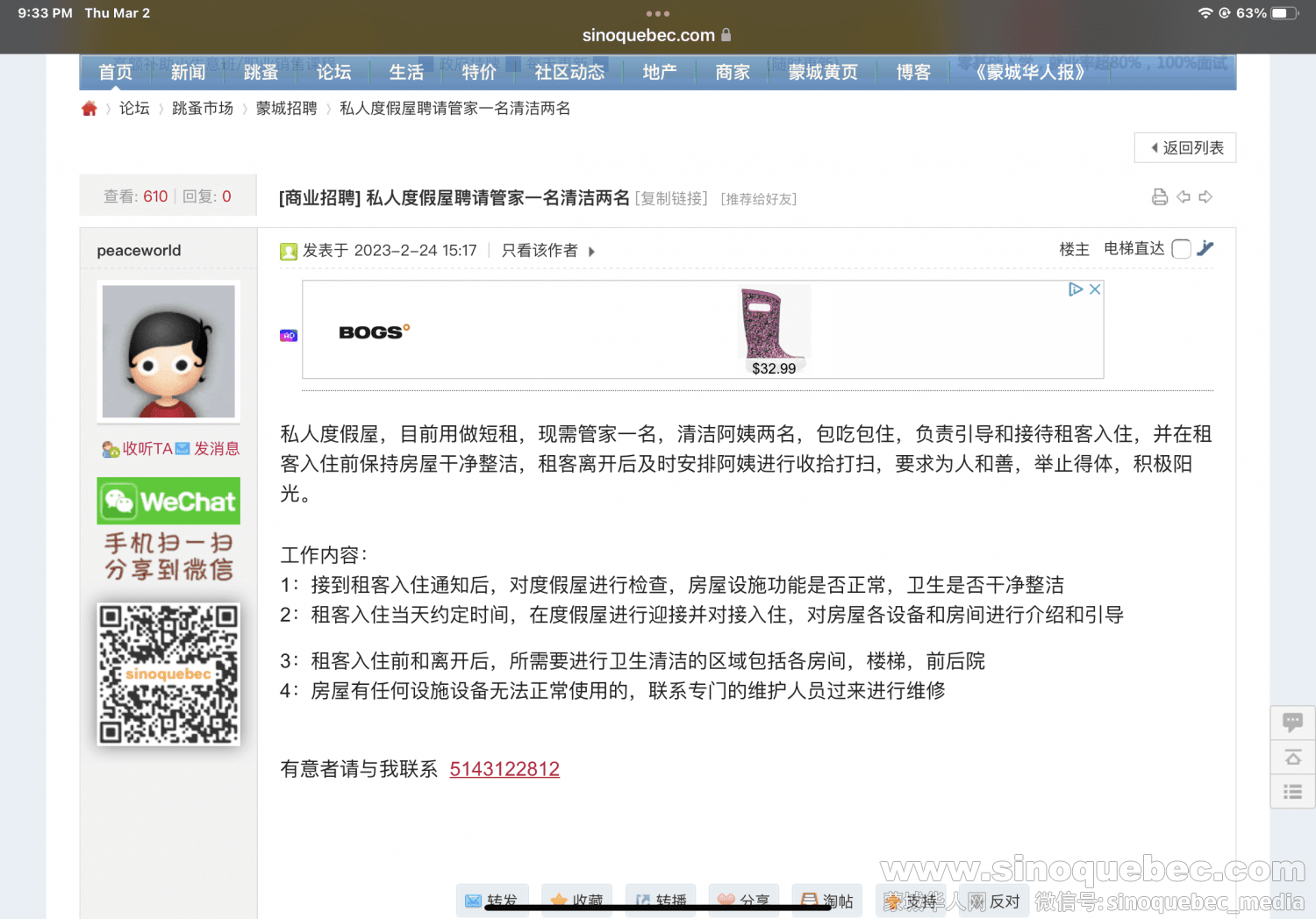Click the escalator jump-to-floor icon

click(1205, 249)
